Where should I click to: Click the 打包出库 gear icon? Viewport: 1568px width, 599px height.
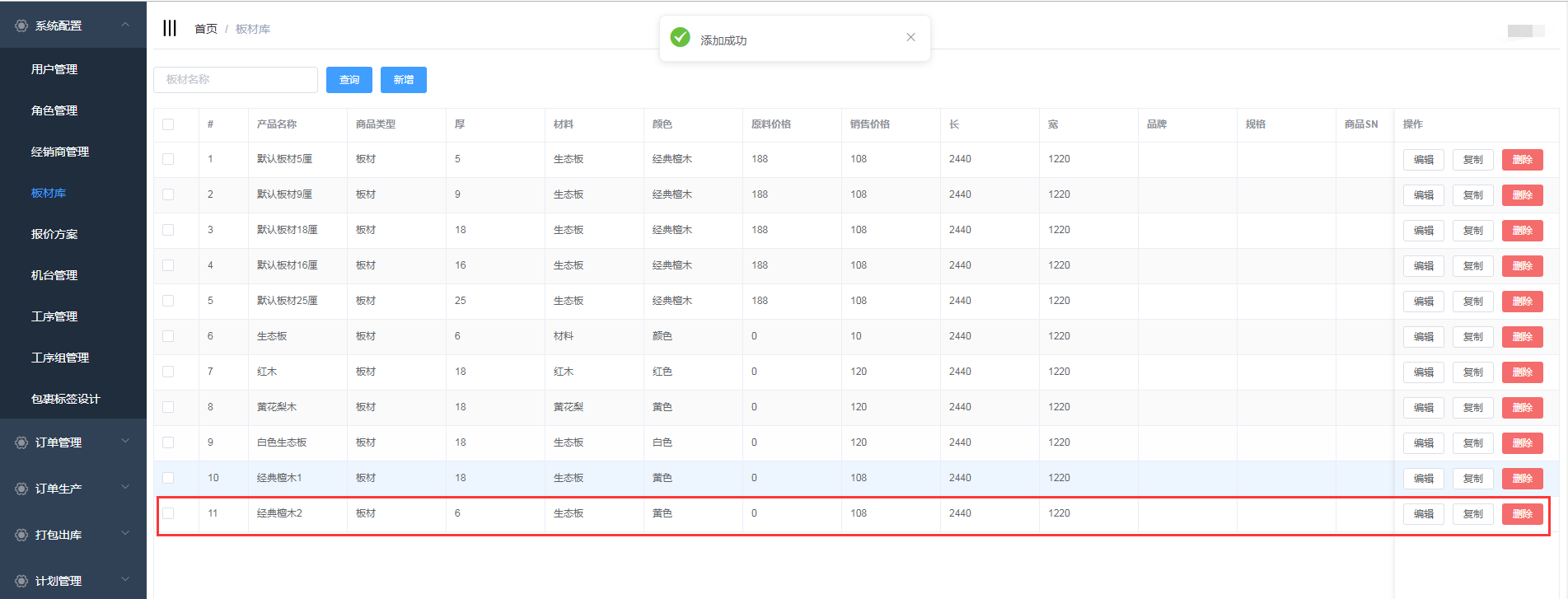coord(21,535)
